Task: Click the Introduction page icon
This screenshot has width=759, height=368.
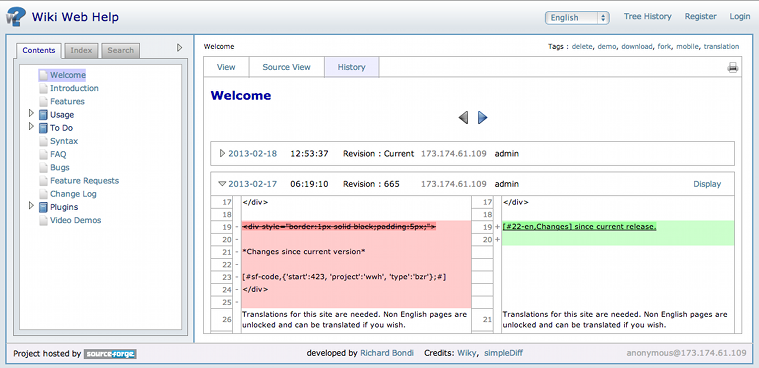Action: pos(44,88)
